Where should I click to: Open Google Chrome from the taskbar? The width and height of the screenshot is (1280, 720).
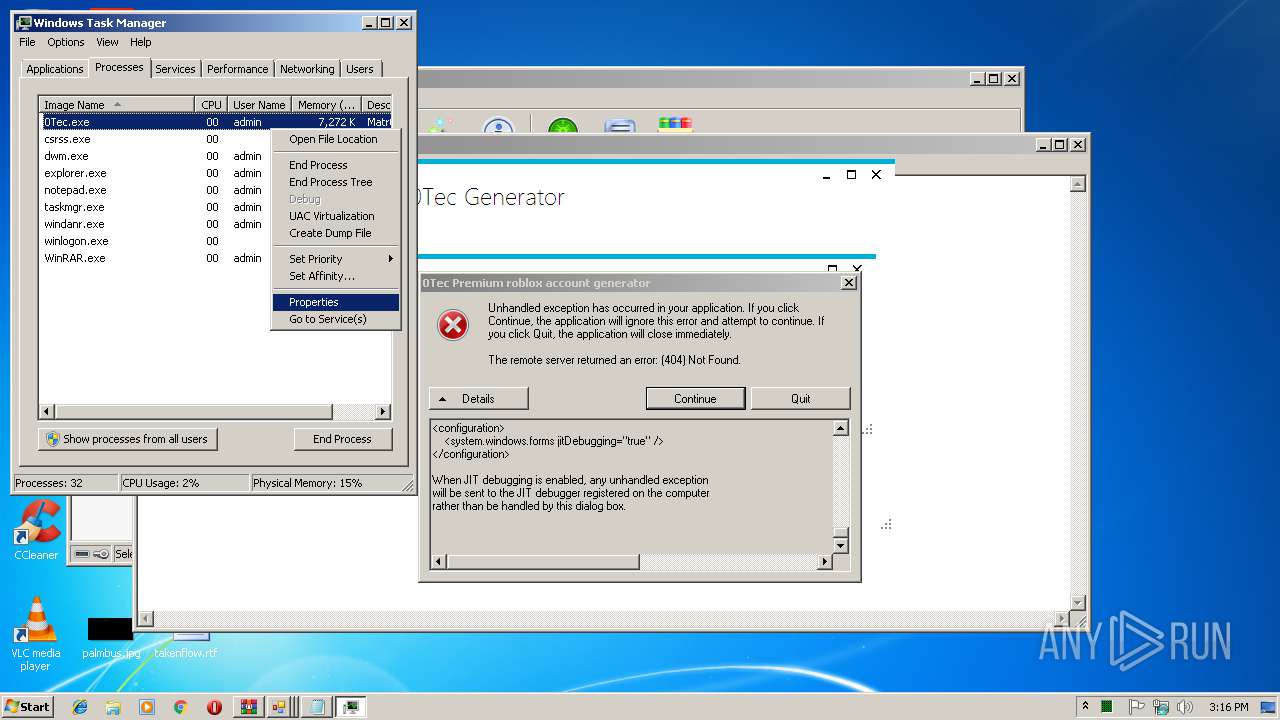coord(181,707)
